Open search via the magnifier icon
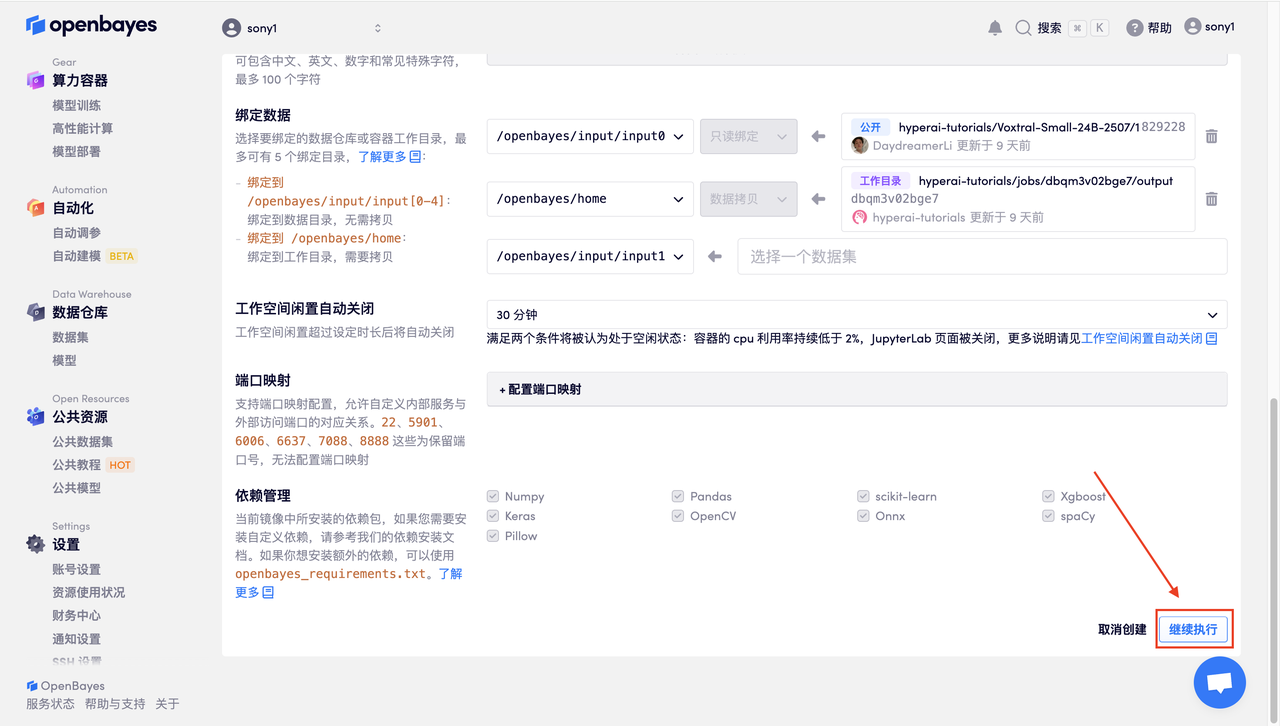1280x726 pixels. [1022, 27]
